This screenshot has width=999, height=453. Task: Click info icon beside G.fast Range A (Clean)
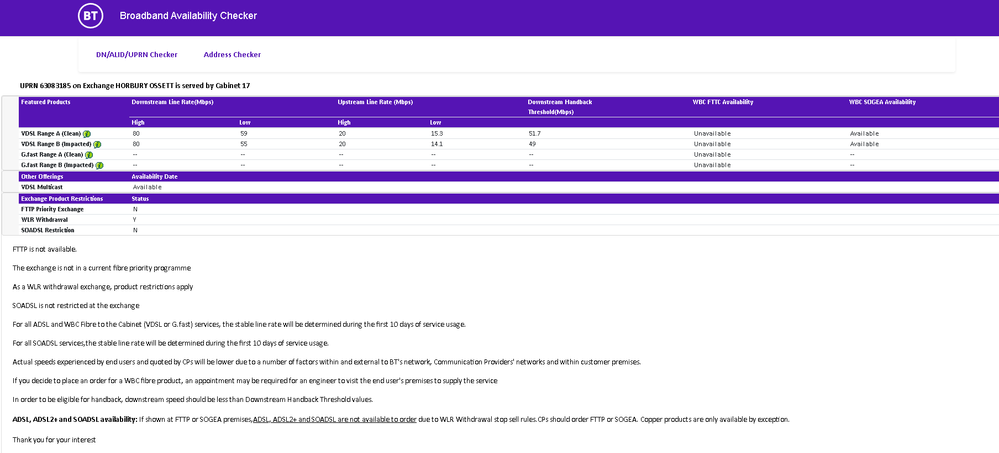click(x=89, y=155)
